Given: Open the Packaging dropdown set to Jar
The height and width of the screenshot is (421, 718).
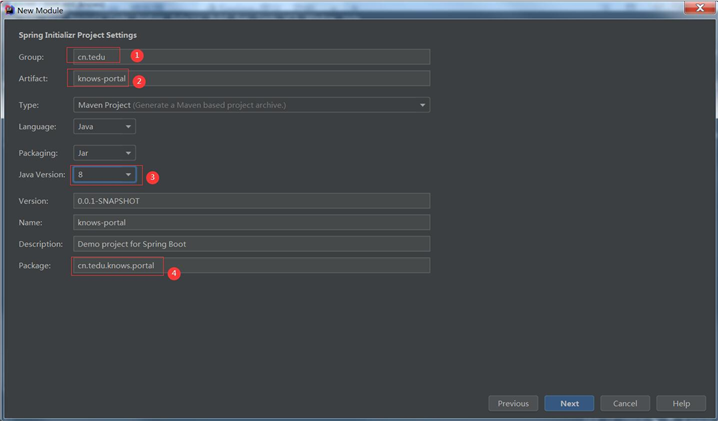Looking at the screenshot, I should pyautogui.click(x=104, y=153).
